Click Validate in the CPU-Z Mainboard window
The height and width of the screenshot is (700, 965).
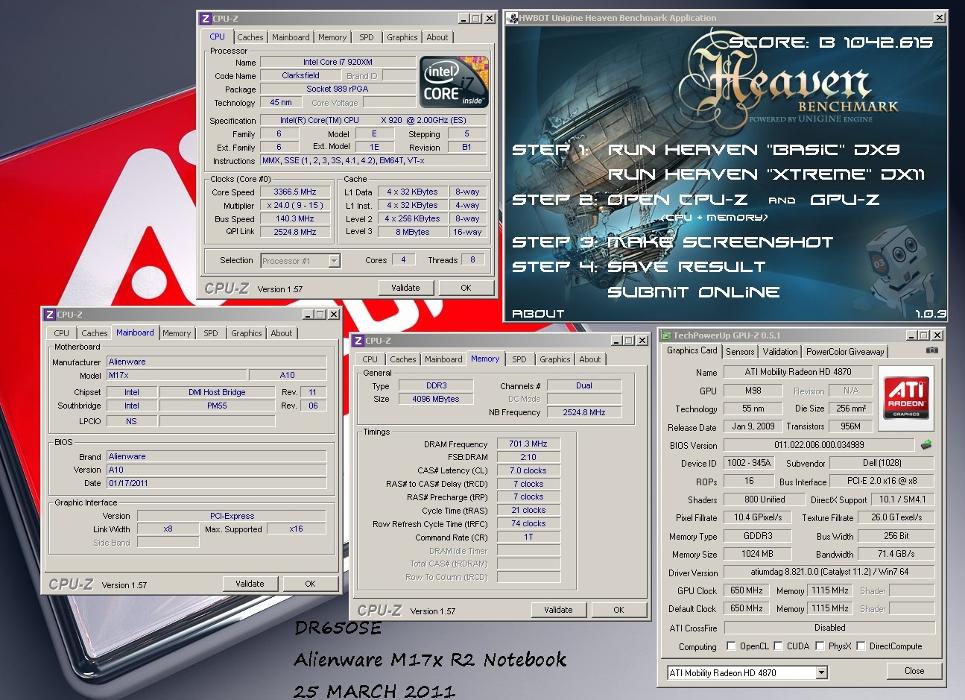coord(250,584)
